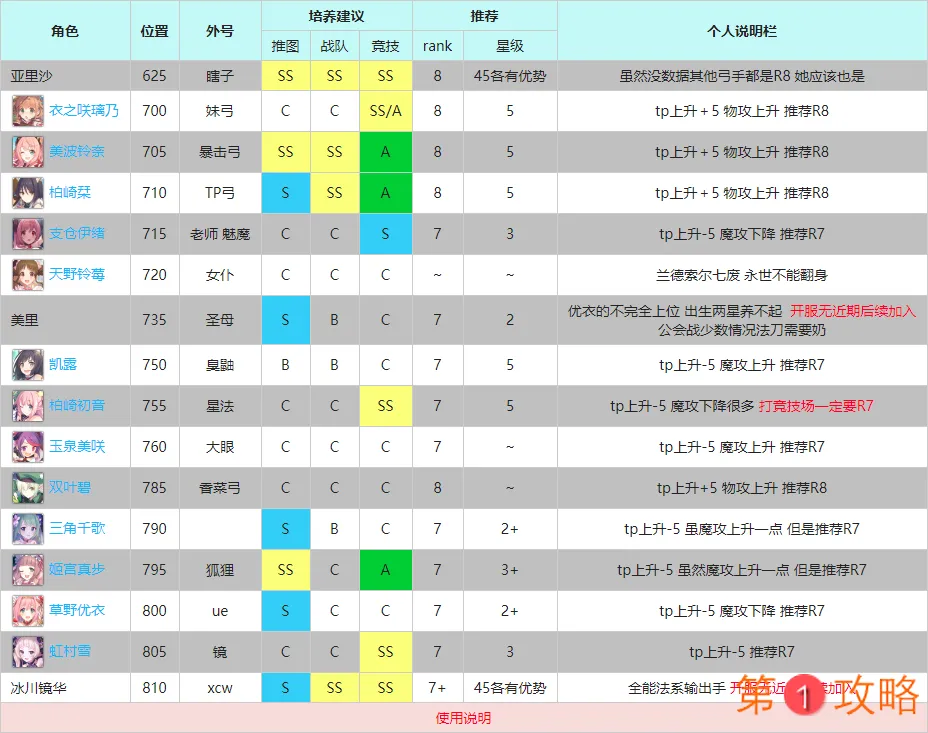
Task: Click the 使用说明 footer text
Action: pos(463,718)
